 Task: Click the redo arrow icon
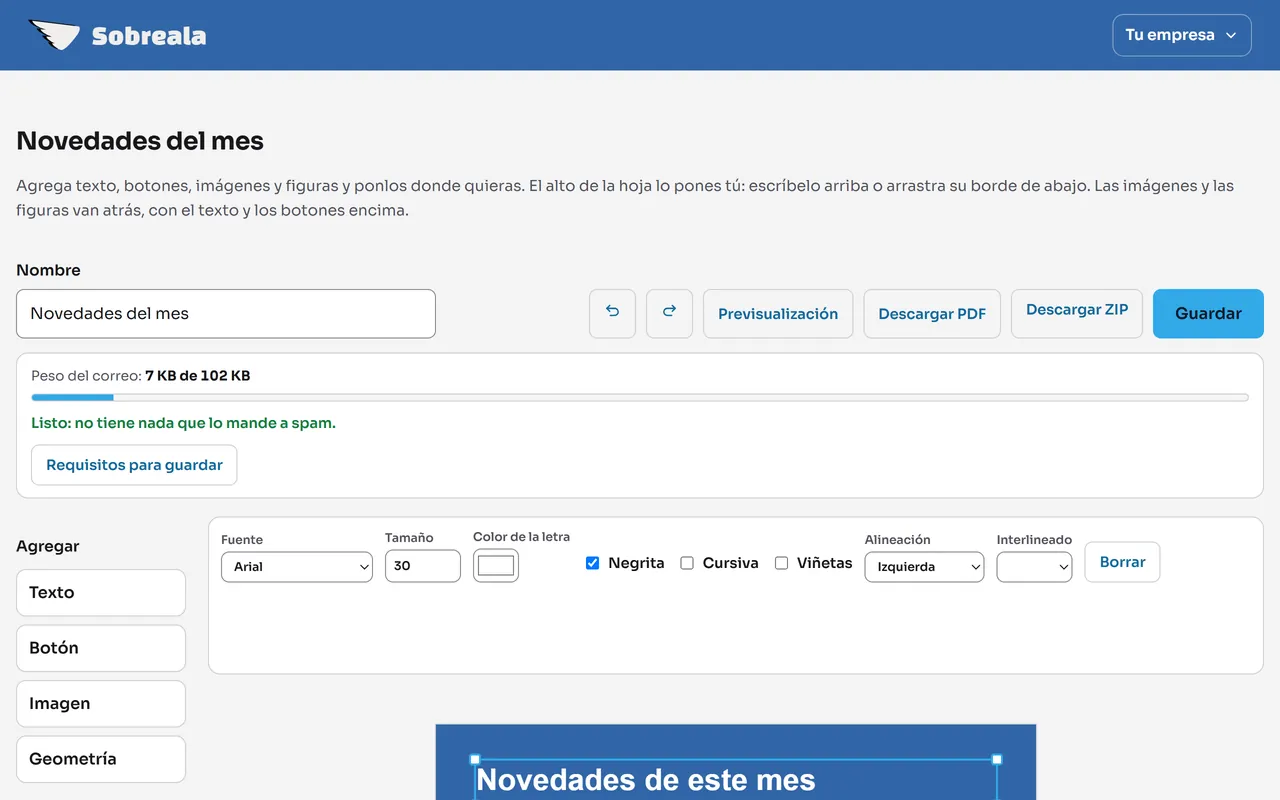tap(669, 313)
